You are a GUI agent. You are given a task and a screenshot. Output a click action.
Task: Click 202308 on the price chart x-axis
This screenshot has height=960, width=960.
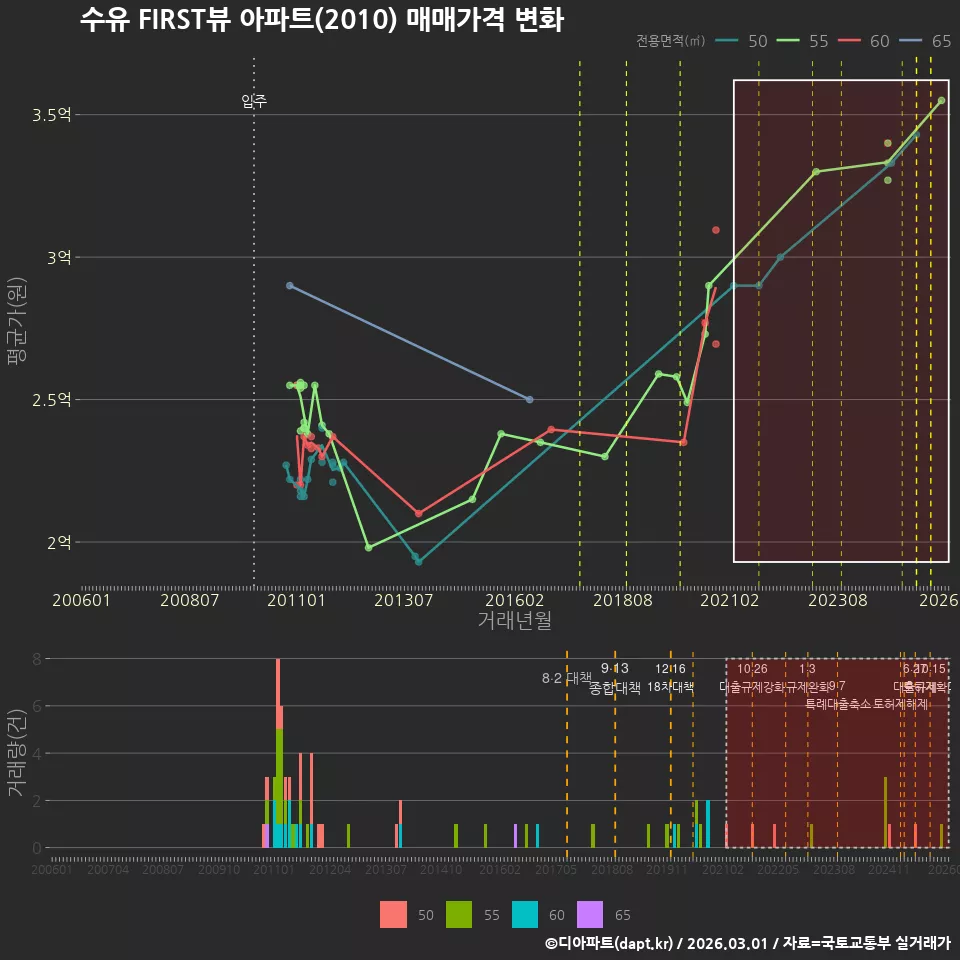pyautogui.click(x=838, y=600)
